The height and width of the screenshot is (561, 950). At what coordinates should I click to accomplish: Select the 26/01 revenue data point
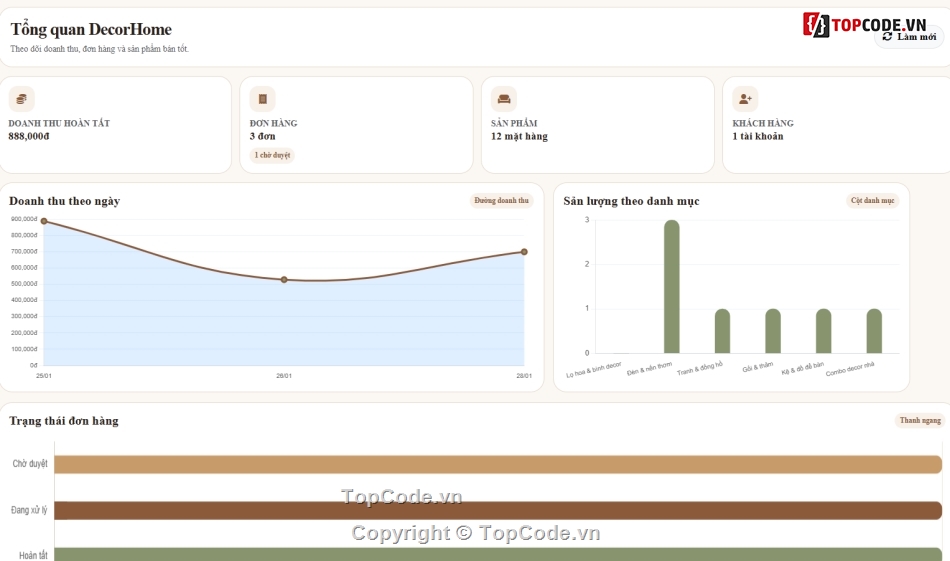pos(284,280)
